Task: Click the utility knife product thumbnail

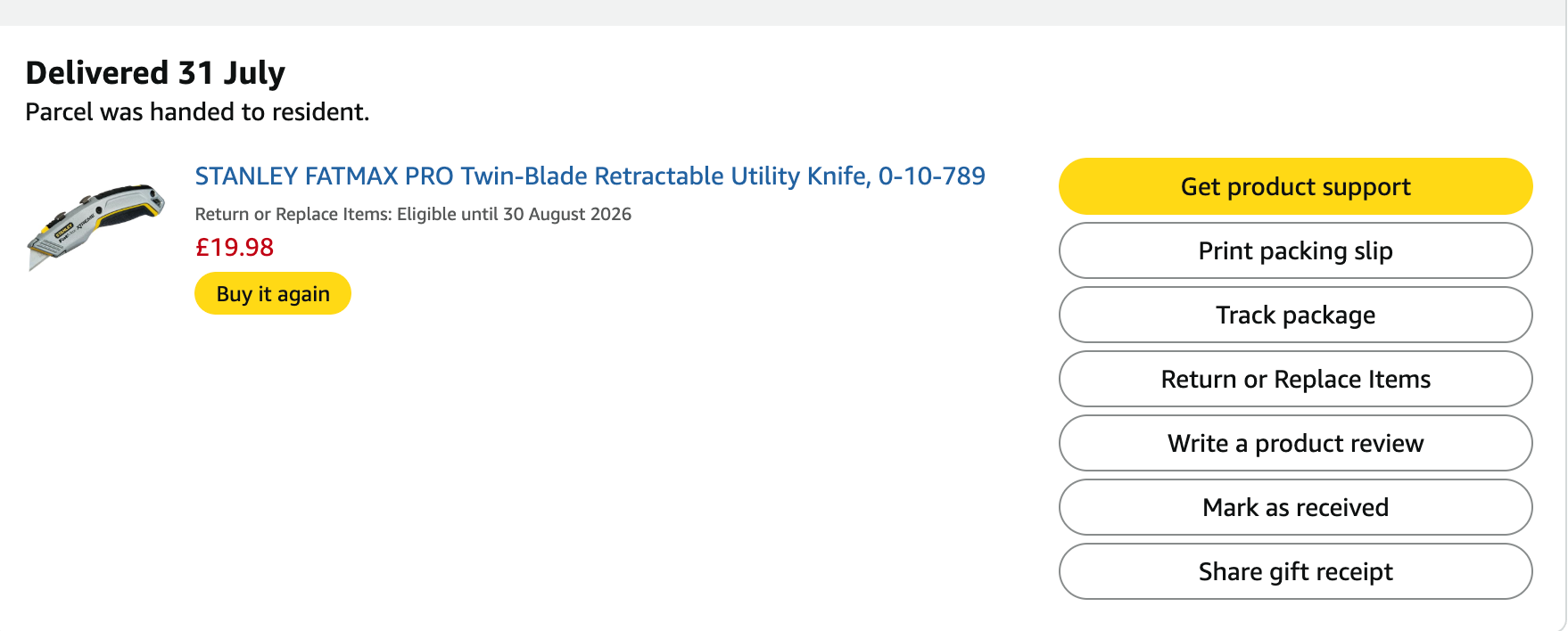Action: coord(96,226)
